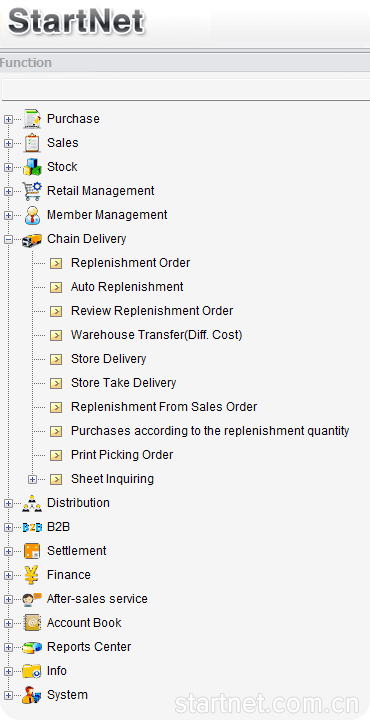Select Auto Replenishment entry
Screen dimensions: 370x720
click(x=127, y=287)
